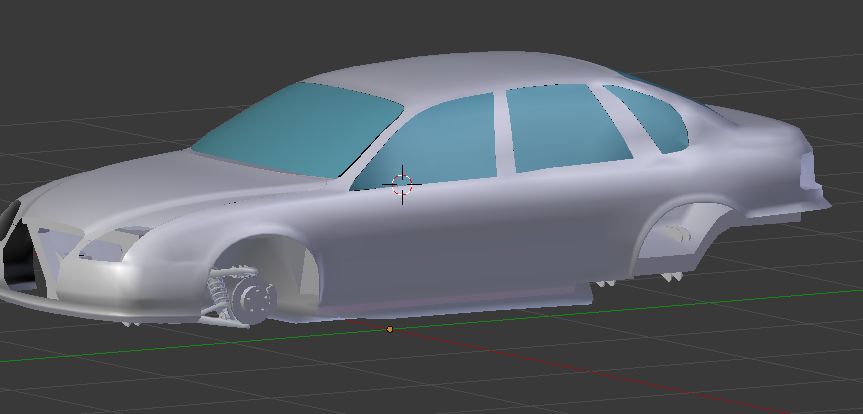
Task: Select the orange object origin dot
Action: 390,329
